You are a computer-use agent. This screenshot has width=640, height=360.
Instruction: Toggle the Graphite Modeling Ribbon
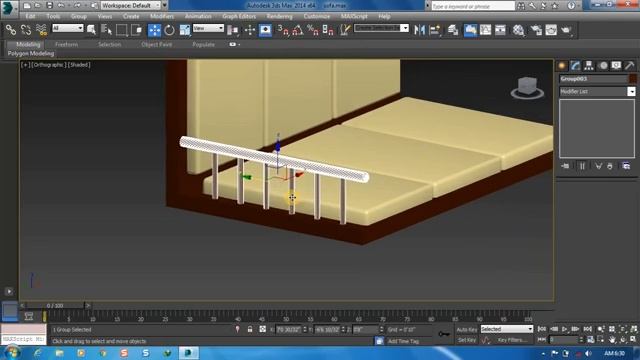(x=470, y=30)
